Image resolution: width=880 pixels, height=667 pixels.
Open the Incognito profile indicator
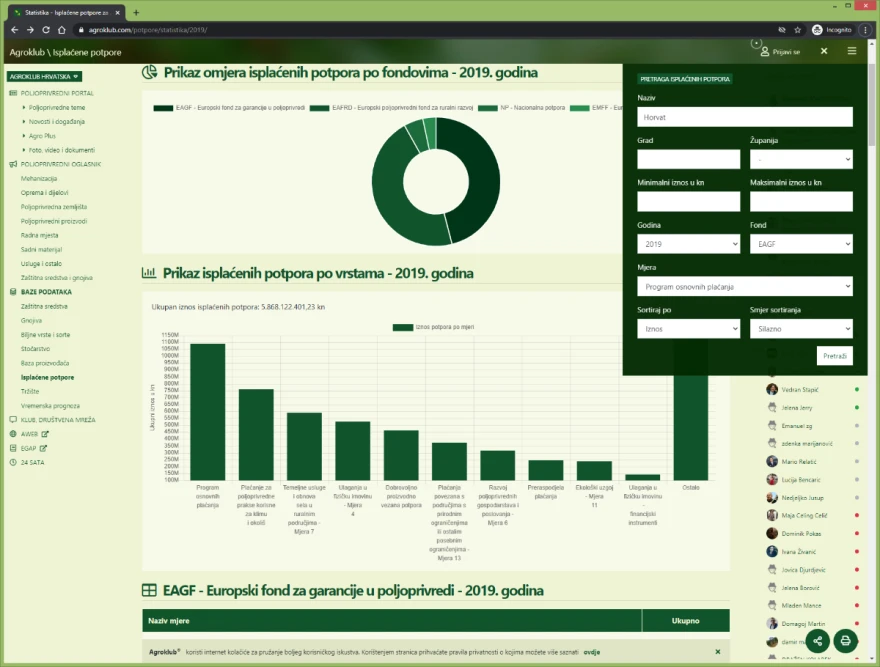point(832,30)
